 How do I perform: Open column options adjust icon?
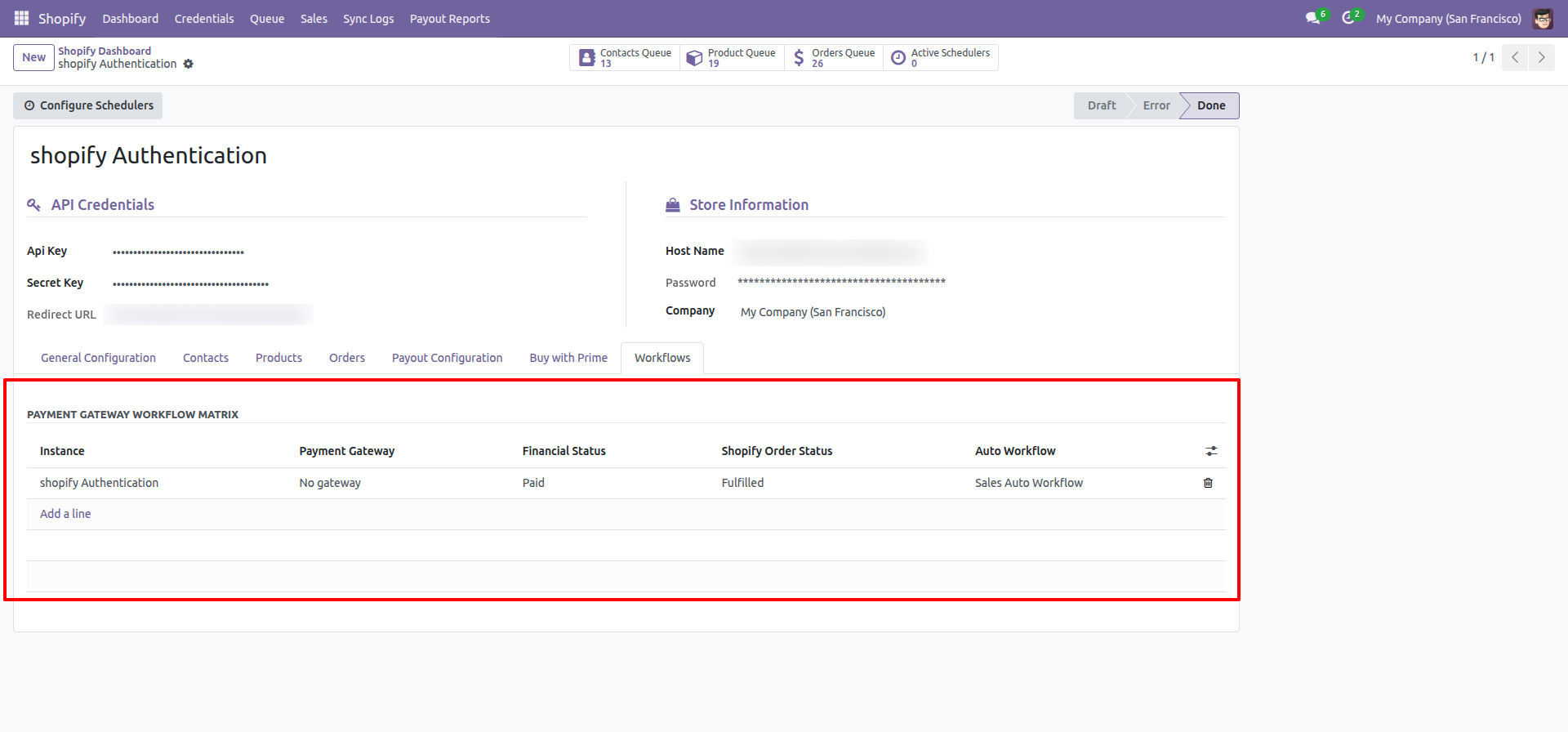point(1211,451)
